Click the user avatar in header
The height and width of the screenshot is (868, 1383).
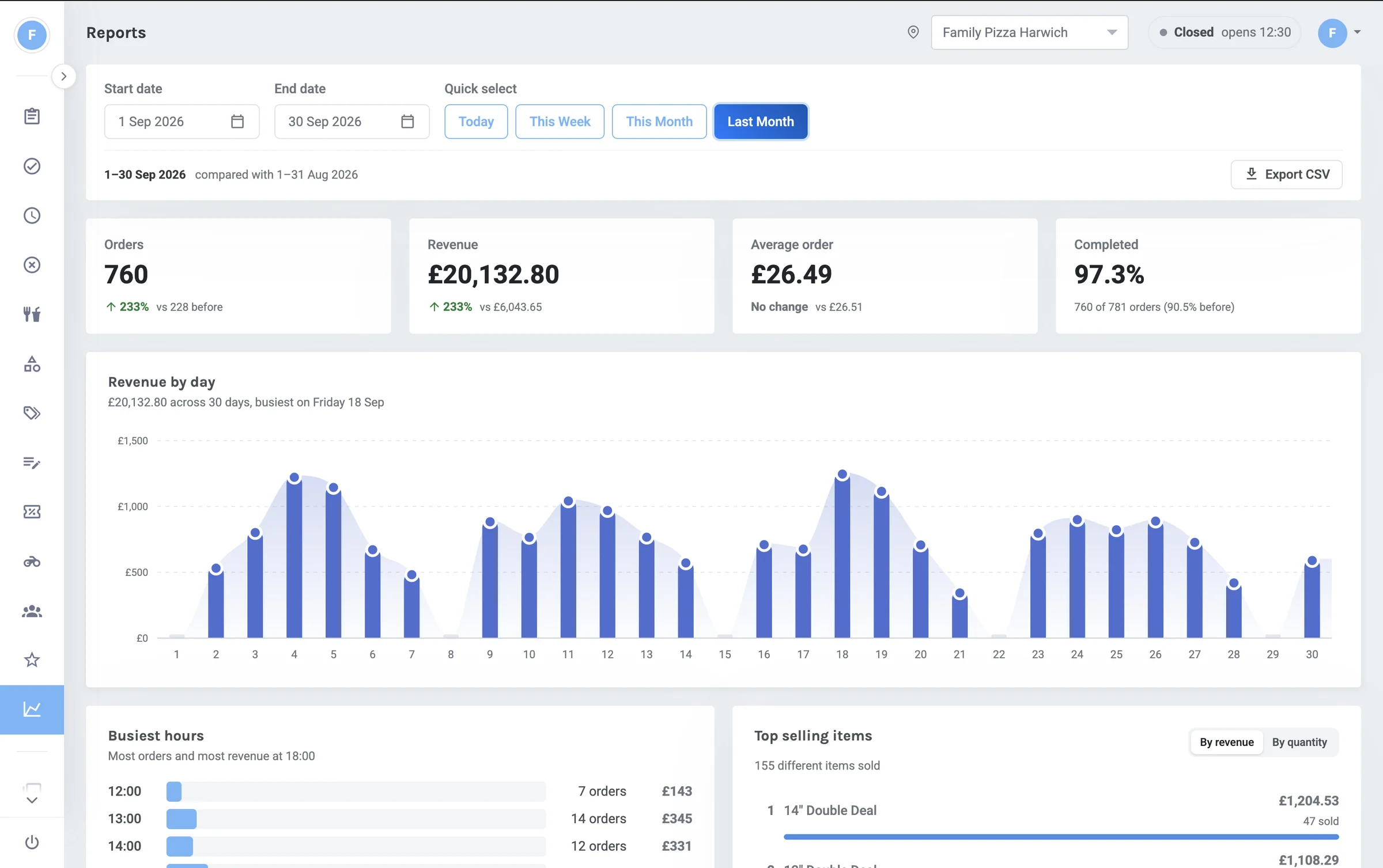coord(1332,33)
